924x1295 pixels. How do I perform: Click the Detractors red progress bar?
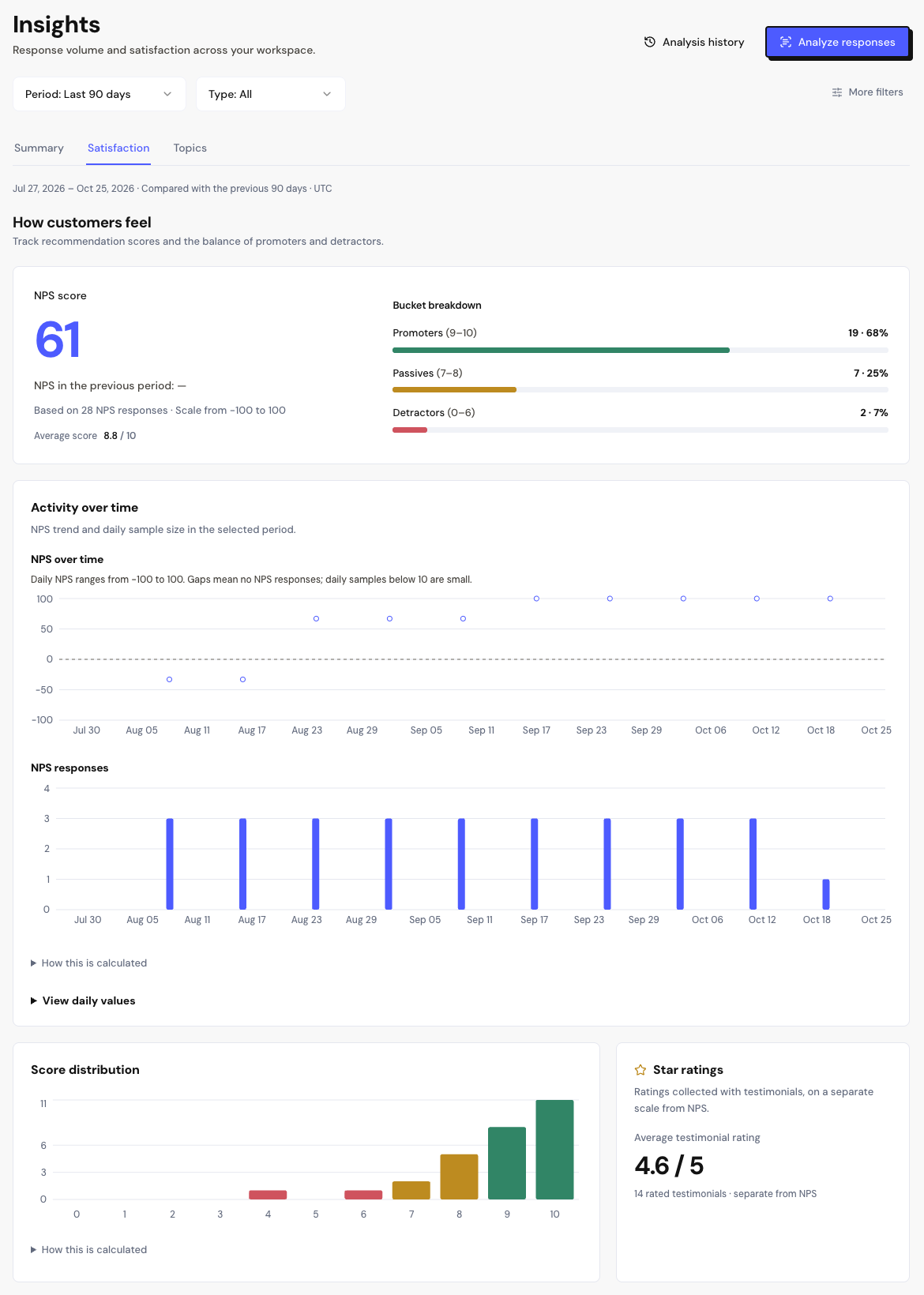(410, 430)
